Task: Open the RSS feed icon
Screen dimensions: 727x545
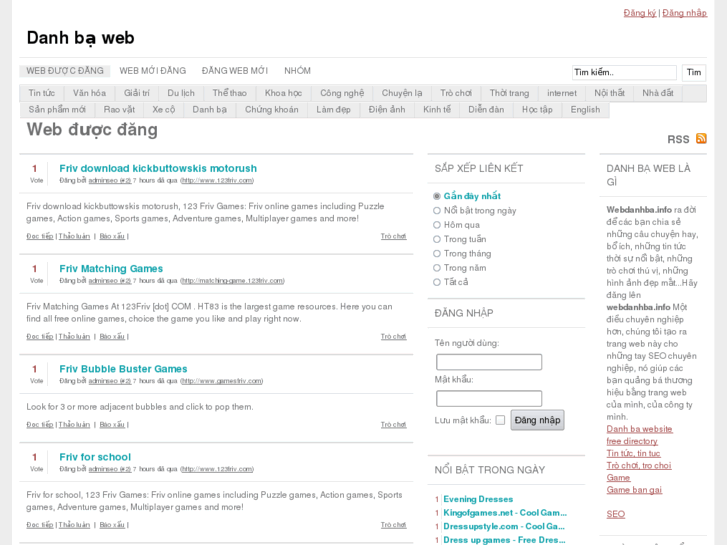Action: 701,138
